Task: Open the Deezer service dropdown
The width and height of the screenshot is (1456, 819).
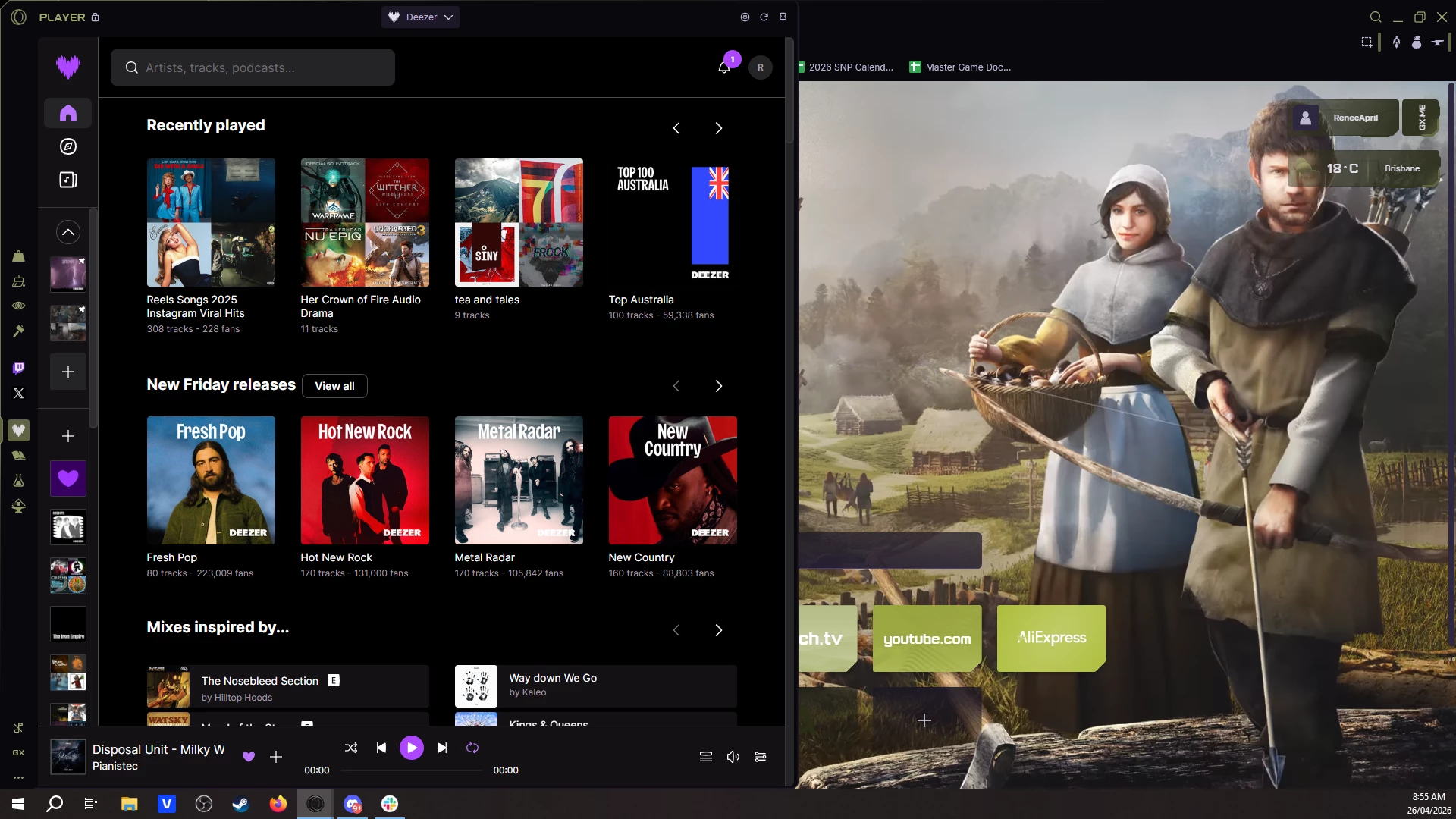Action: (421, 17)
